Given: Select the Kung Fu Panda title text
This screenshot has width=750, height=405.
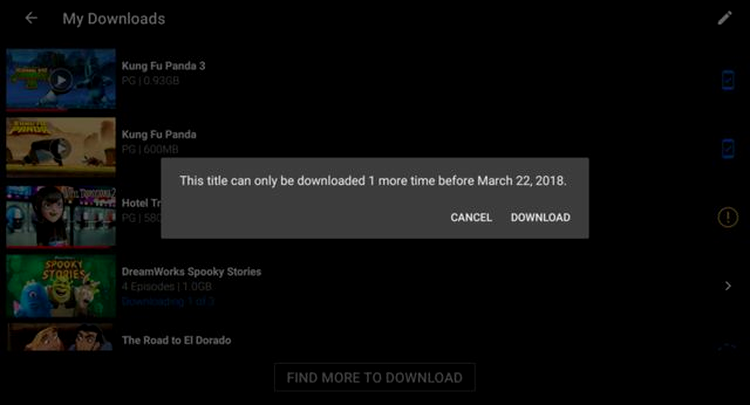Looking at the screenshot, I should [x=159, y=134].
